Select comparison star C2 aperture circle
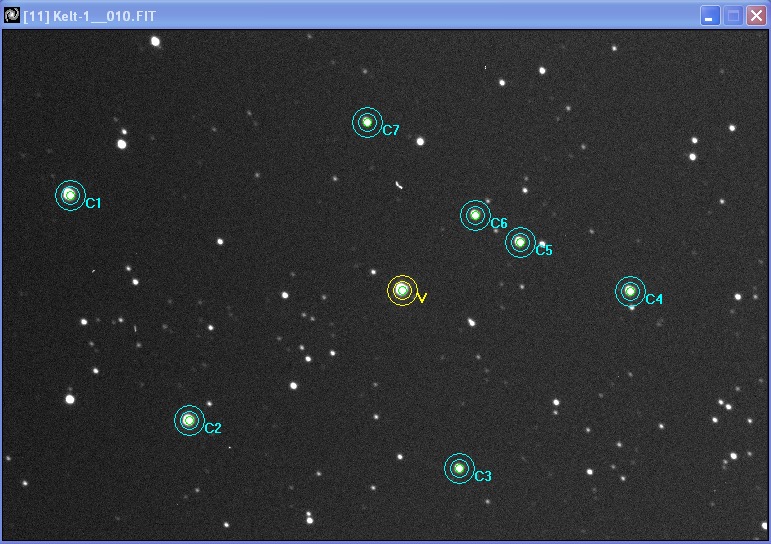 point(189,420)
